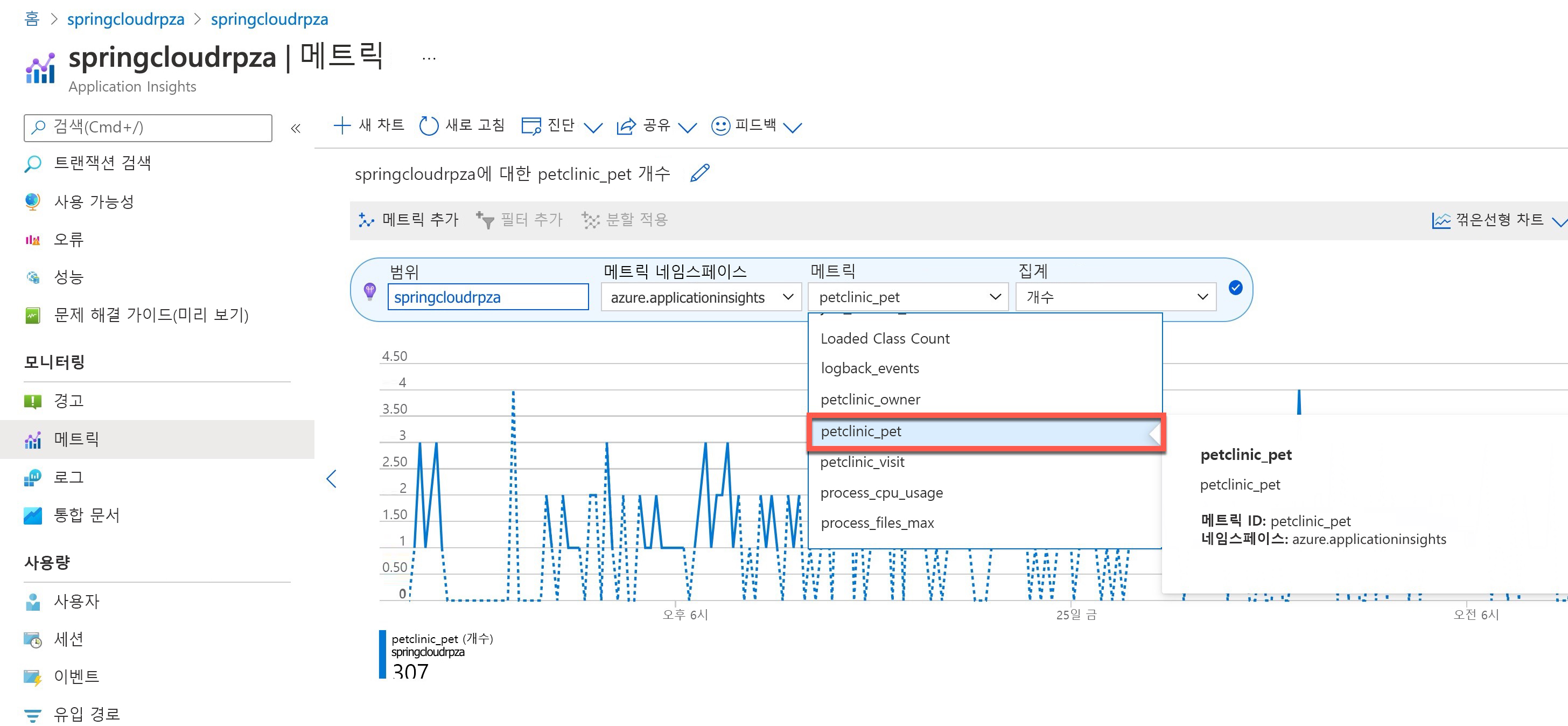
Task: Click first springcloudrpza breadcrumb link
Action: tap(125, 19)
